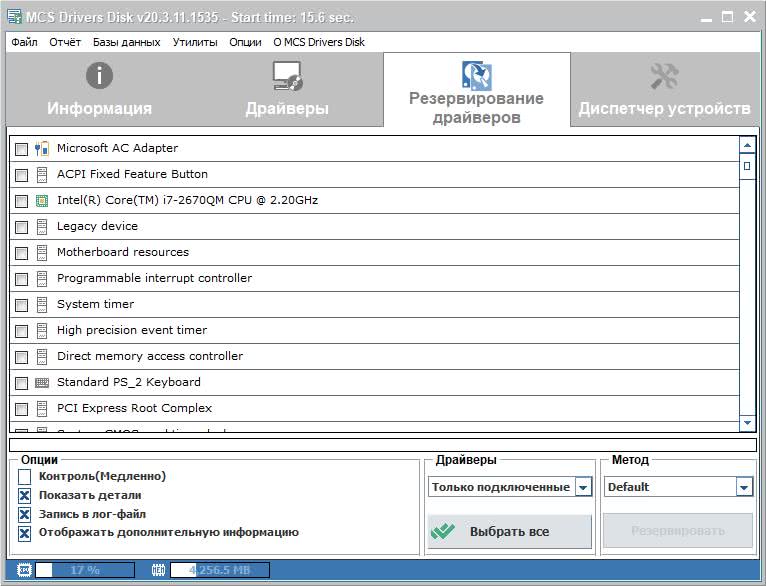Image resolution: width=766 pixels, height=586 pixels.
Task: Check the Legacy device checkbox
Action: 21,227
